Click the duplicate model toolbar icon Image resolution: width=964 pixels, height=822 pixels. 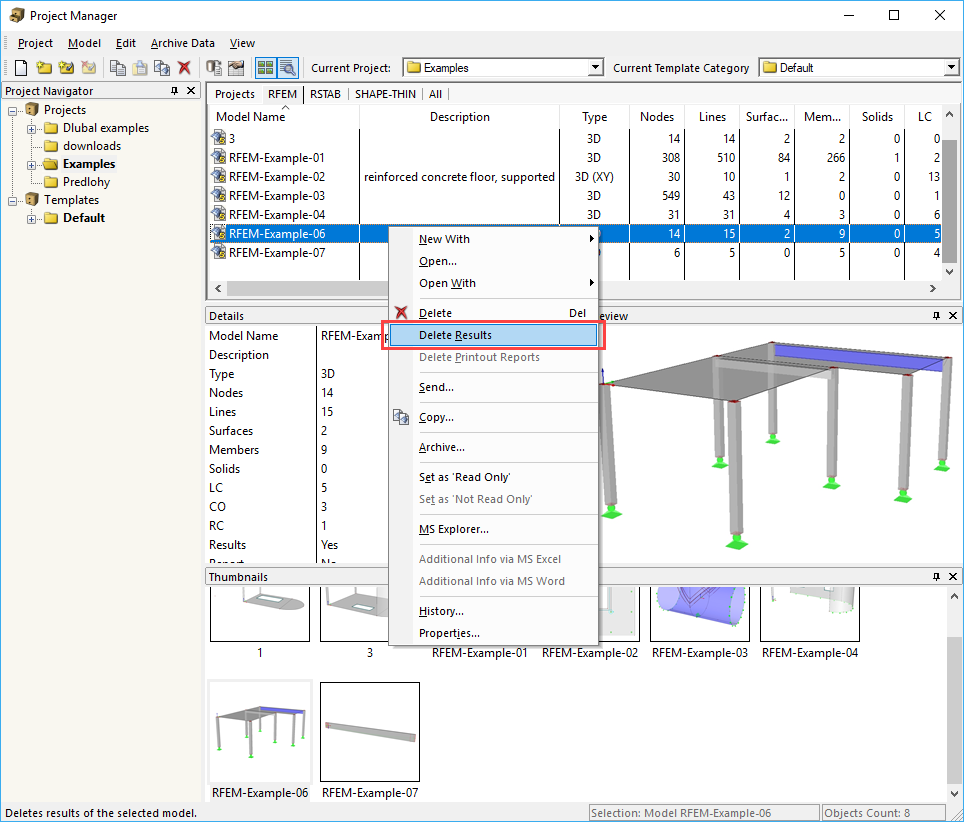162,68
